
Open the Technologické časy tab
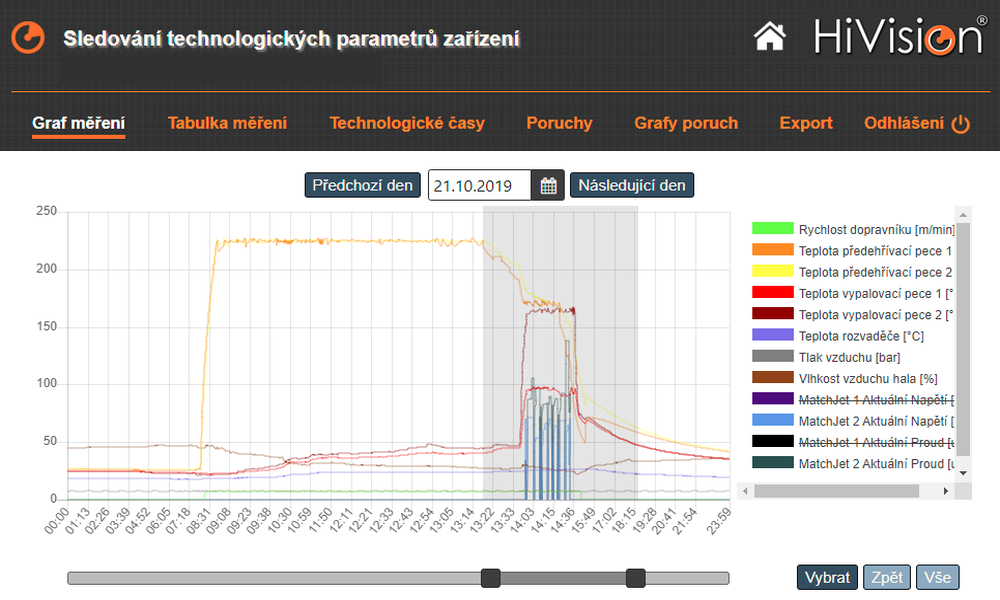tap(406, 122)
